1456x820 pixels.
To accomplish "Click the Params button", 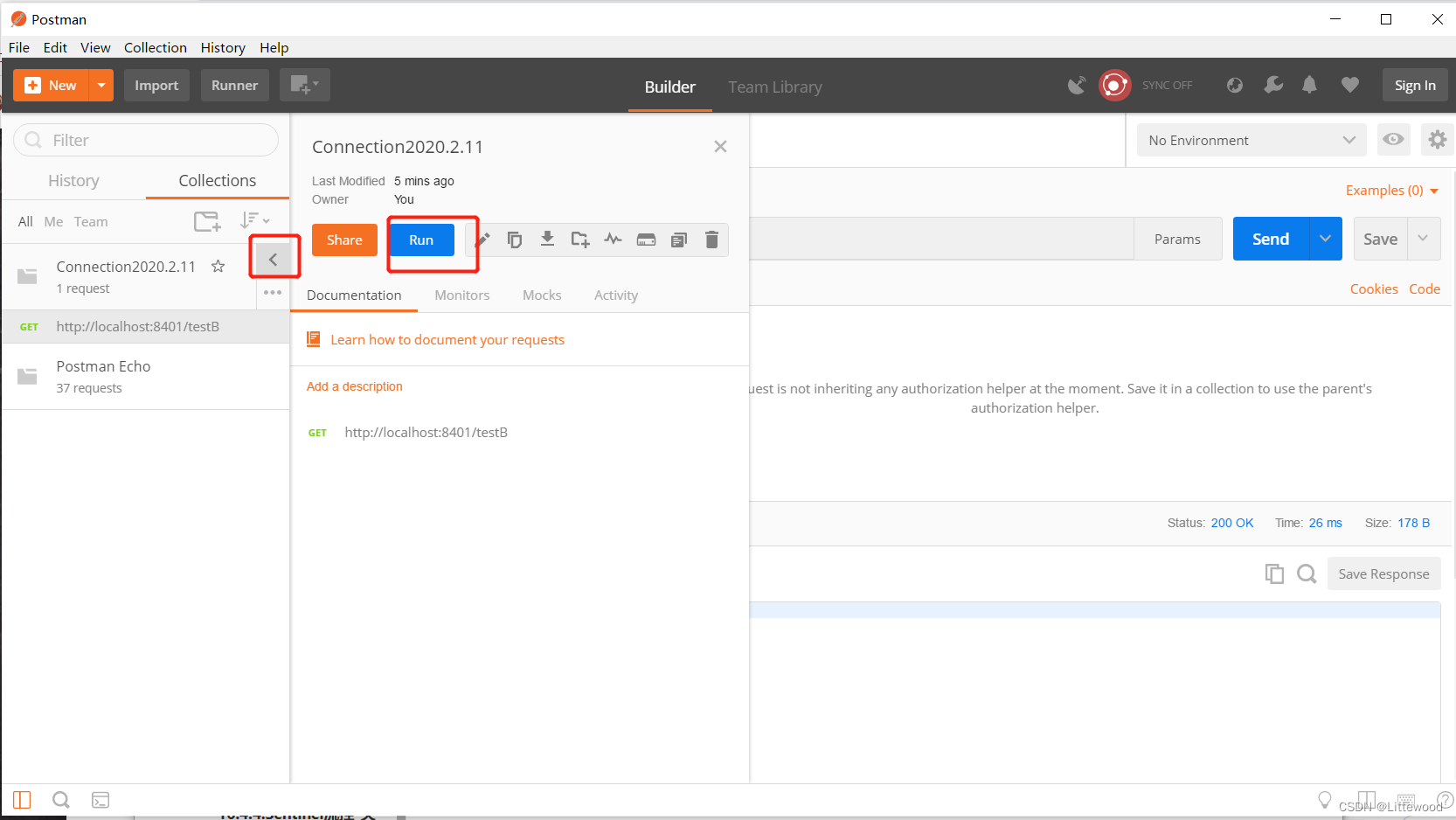I will (x=1177, y=239).
